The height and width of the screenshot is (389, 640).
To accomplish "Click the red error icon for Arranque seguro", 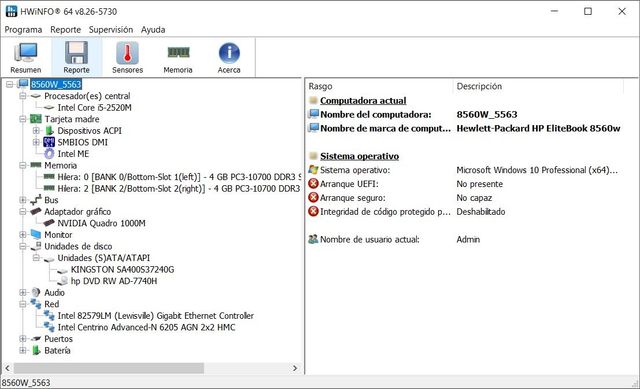I will [313, 198].
